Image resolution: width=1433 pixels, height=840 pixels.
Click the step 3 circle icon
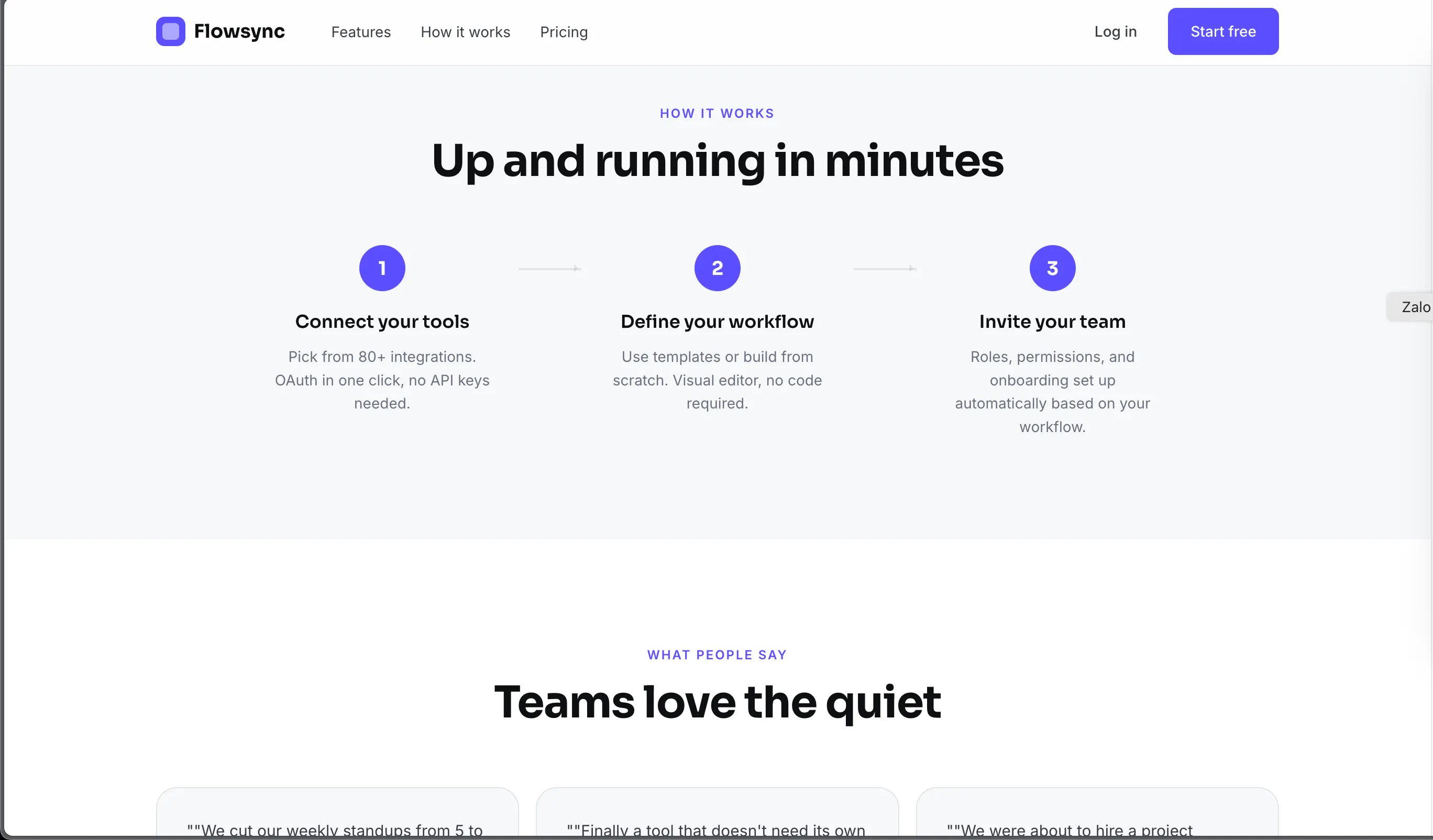pyautogui.click(x=1052, y=268)
